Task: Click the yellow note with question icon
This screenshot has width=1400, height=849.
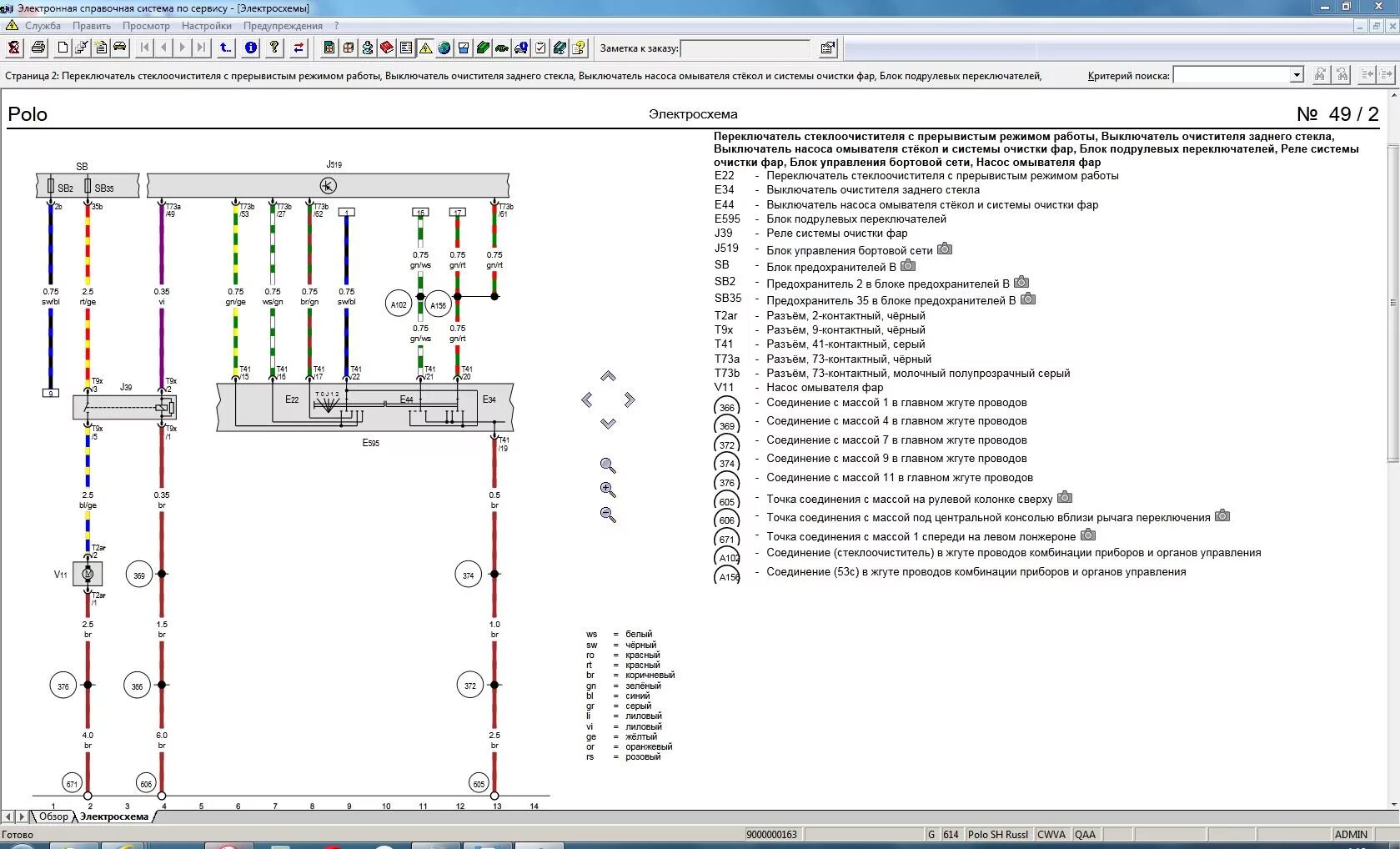Action: (579, 48)
